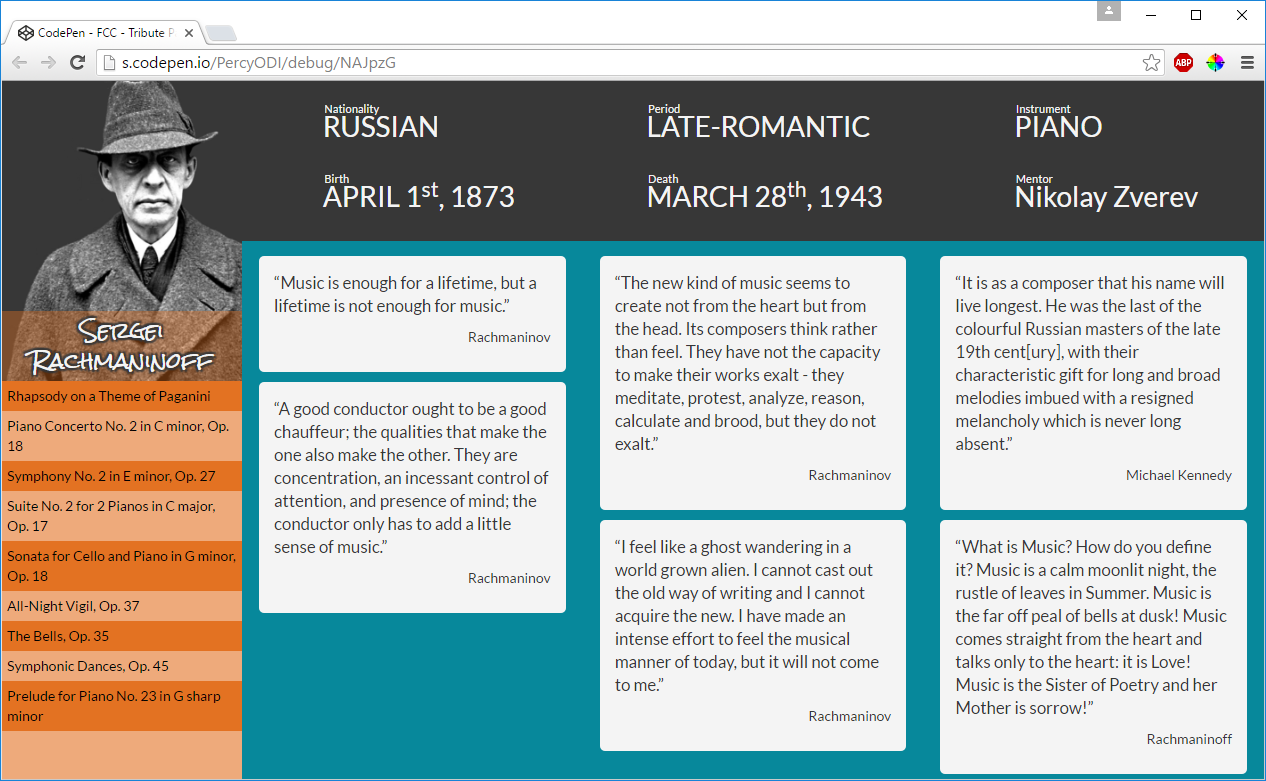Choose The Bells, Op. 35
Viewport: 1266px width, 781px height.
[122, 636]
